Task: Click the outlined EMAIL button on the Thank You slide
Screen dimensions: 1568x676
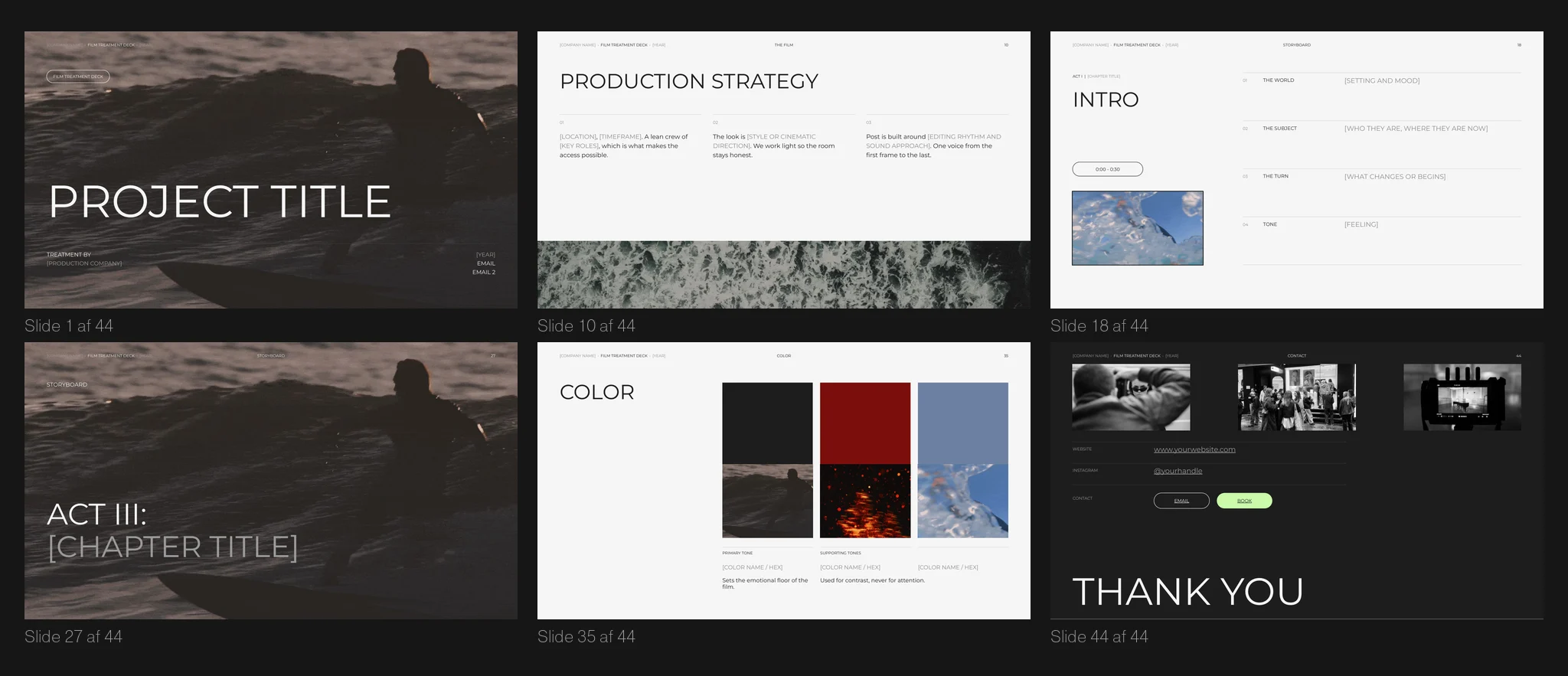Action: (1181, 501)
